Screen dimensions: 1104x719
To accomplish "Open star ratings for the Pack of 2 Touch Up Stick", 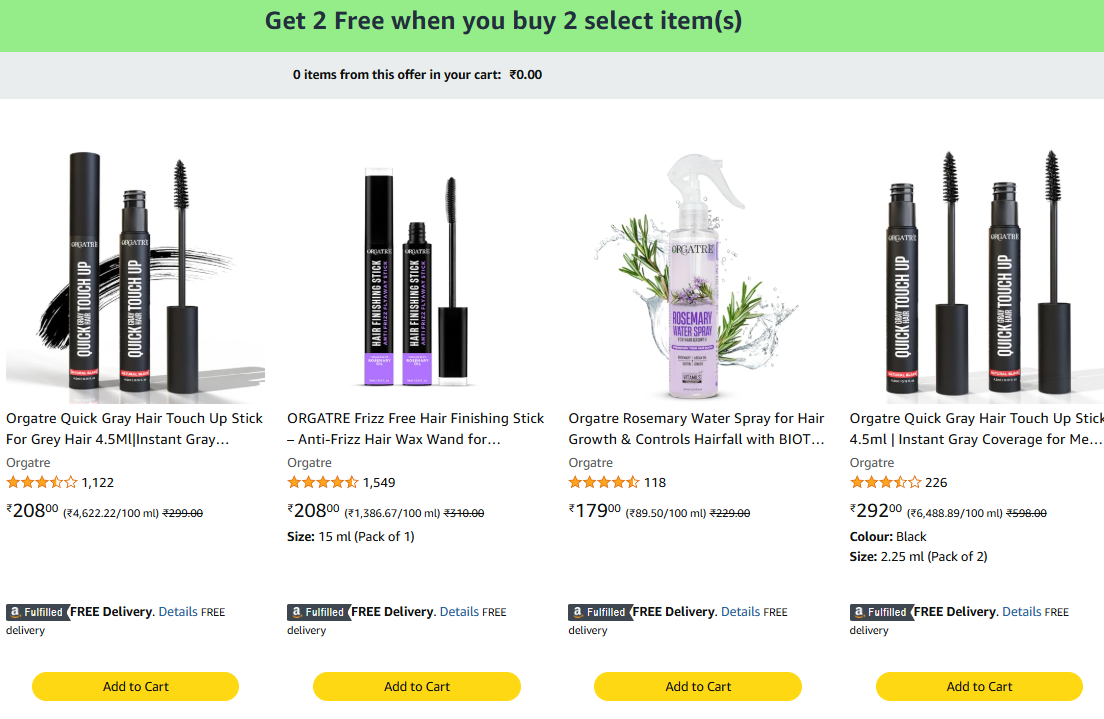I will (885, 482).
